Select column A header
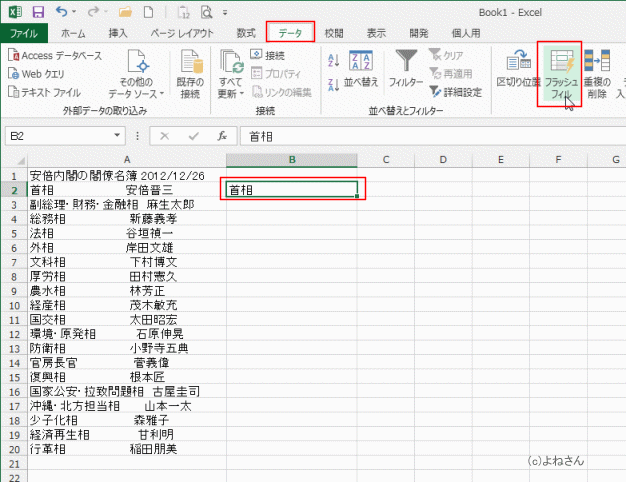 pyautogui.click(x=127, y=160)
